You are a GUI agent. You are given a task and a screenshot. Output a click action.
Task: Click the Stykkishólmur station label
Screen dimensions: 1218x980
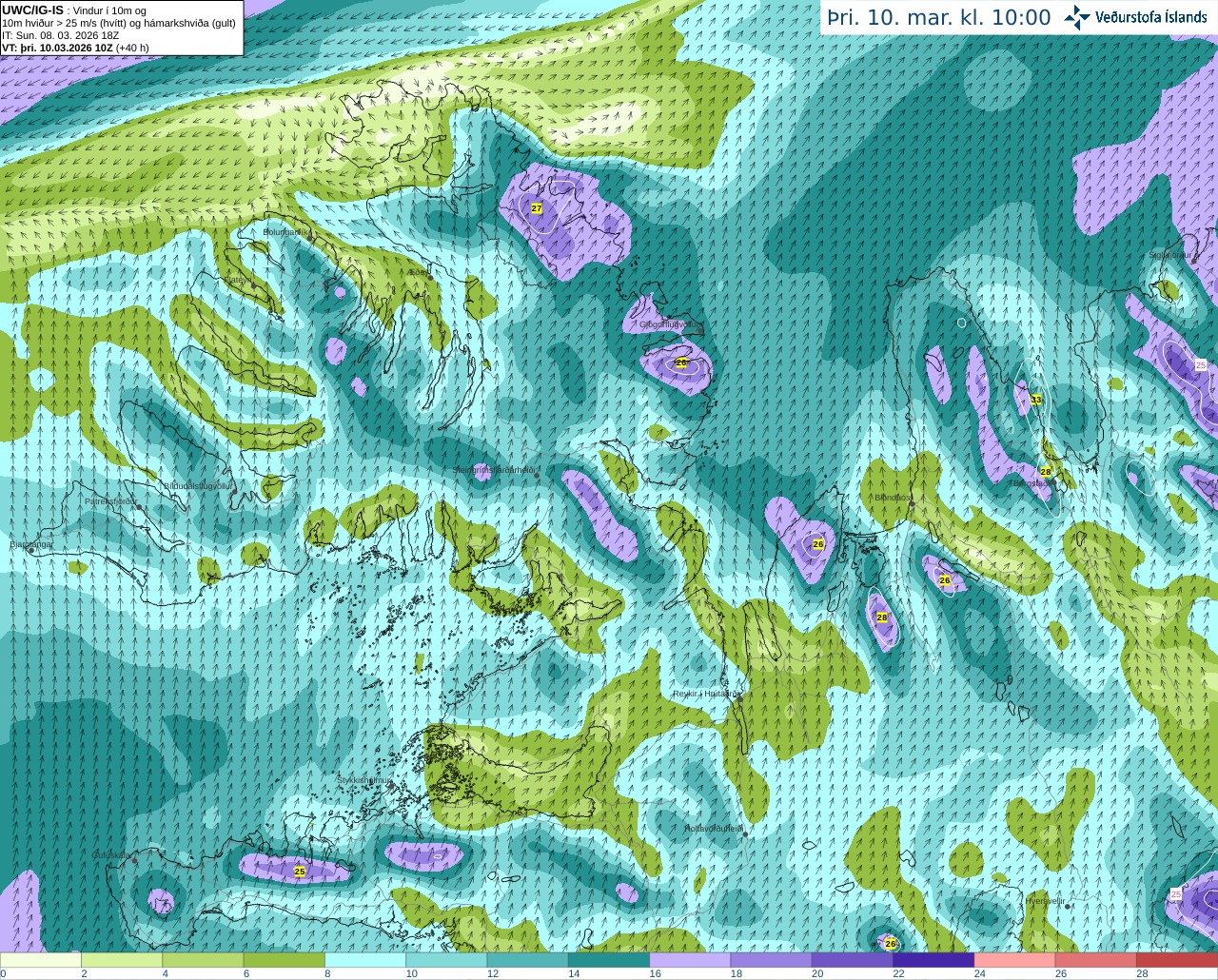pos(364,780)
